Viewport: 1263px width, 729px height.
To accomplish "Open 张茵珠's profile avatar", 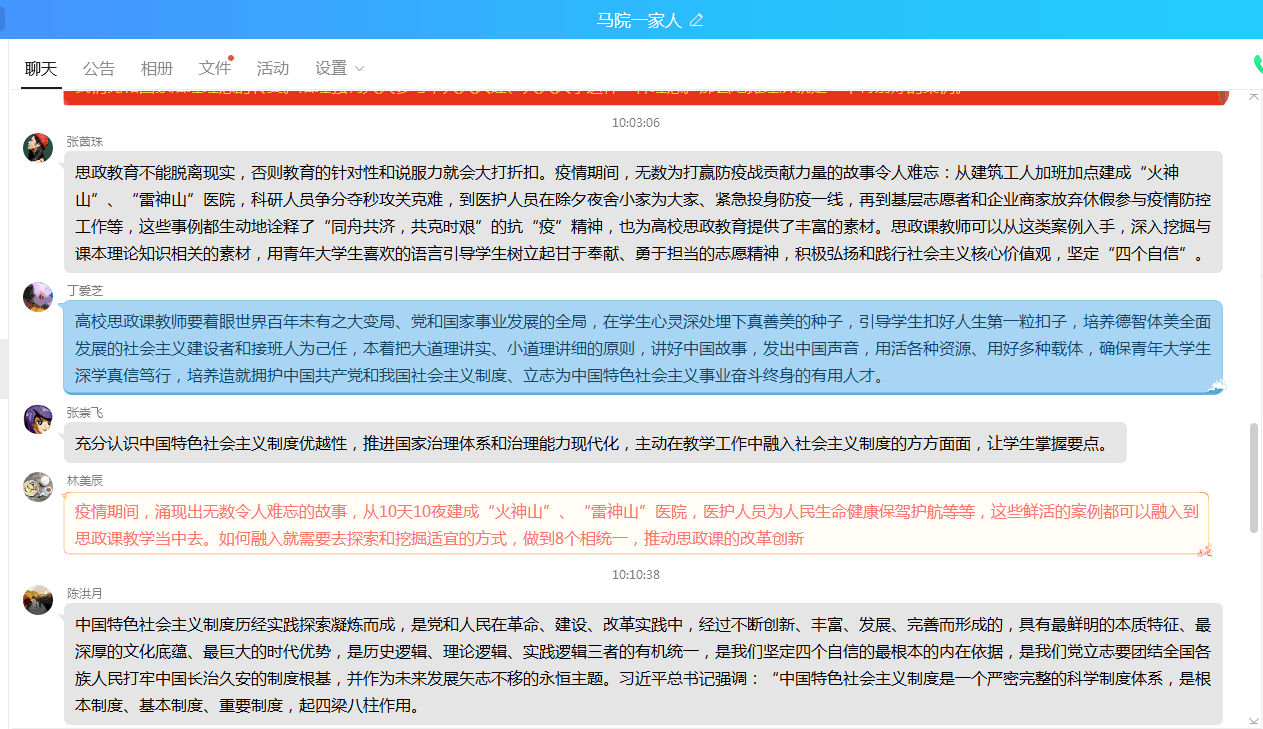I will (x=38, y=148).
